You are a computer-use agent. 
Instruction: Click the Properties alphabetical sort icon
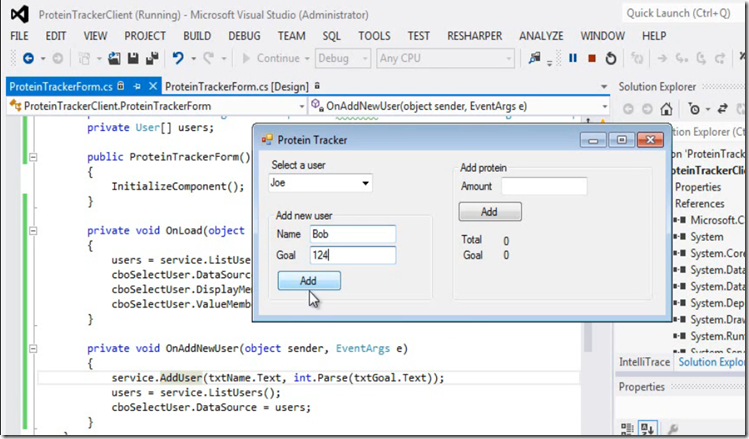click(x=647, y=428)
